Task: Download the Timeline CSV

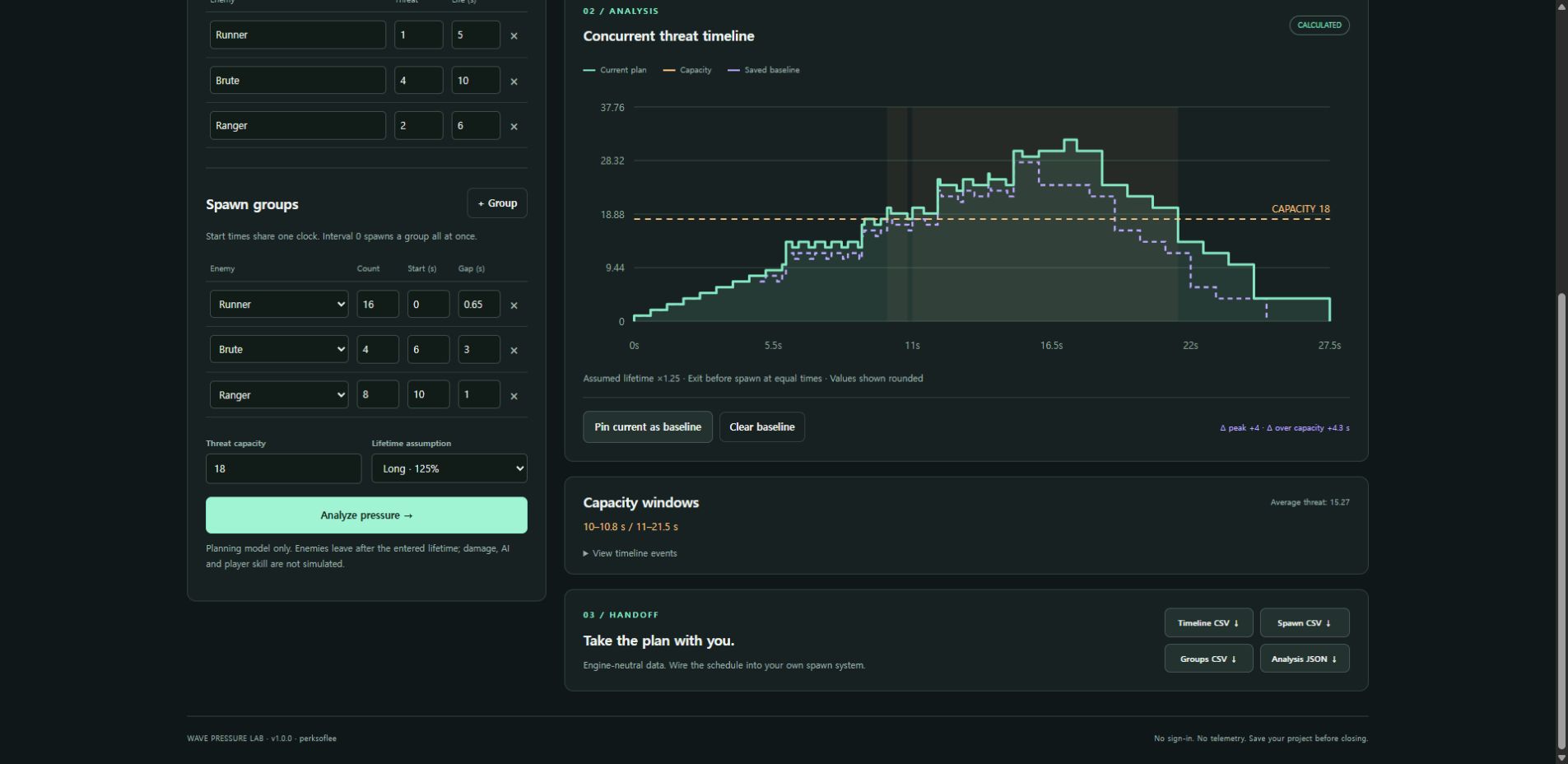Action: pyautogui.click(x=1208, y=622)
